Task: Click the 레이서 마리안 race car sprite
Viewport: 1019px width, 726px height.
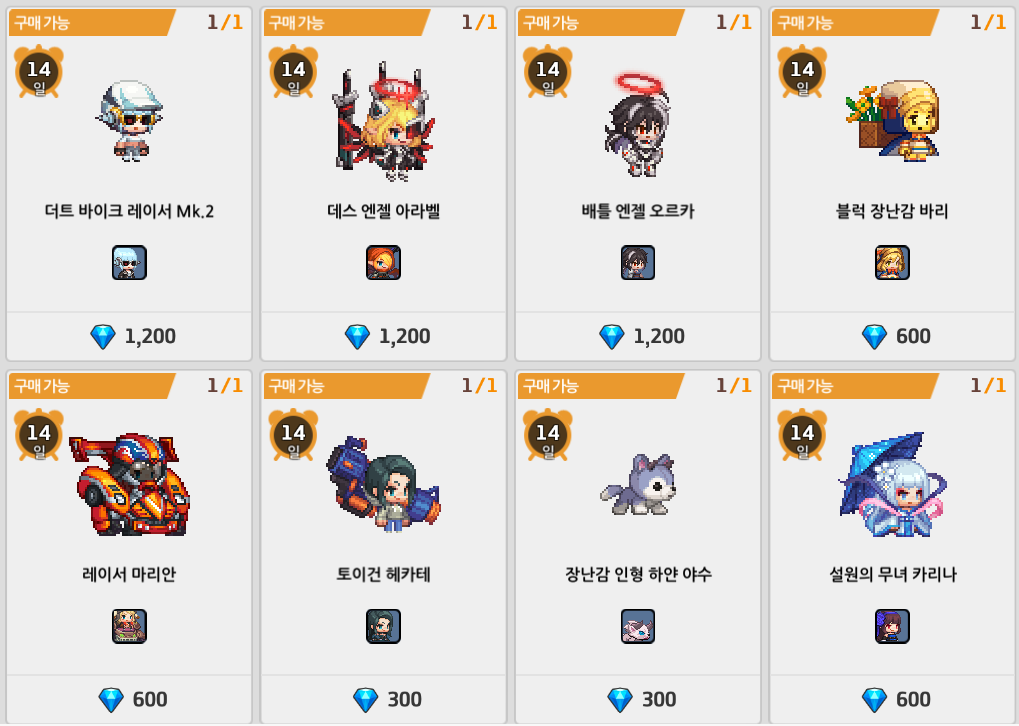Action: pos(129,485)
